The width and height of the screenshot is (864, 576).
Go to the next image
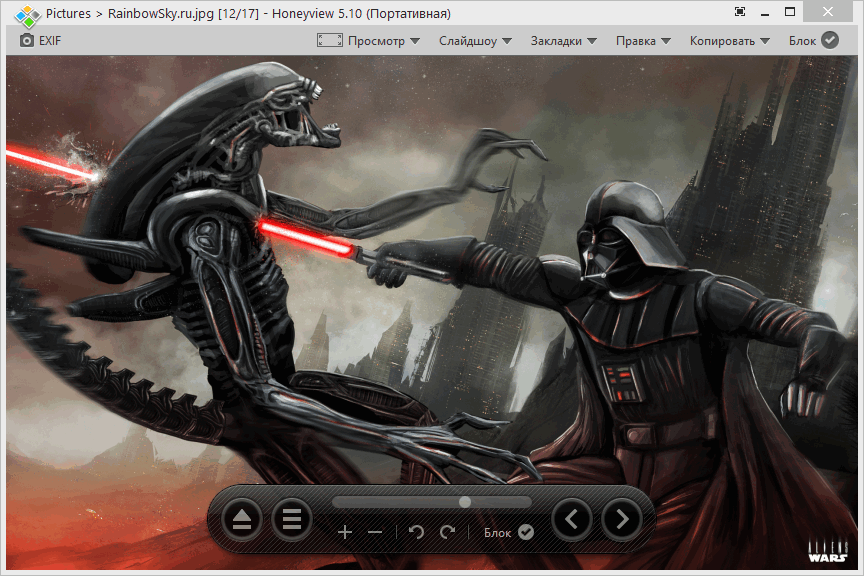[x=622, y=519]
